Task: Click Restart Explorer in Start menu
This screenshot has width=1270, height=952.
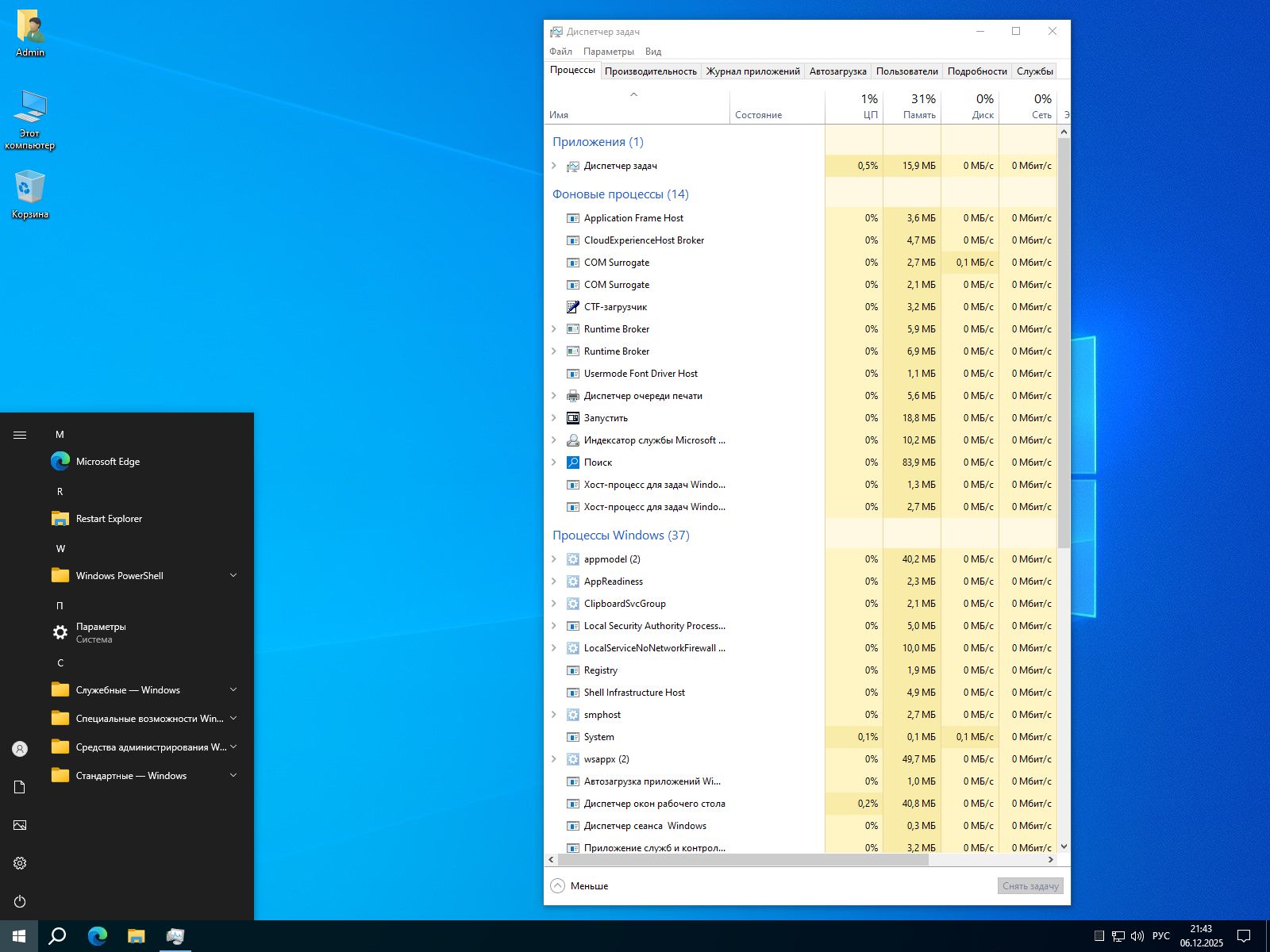Action: [109, 519]
